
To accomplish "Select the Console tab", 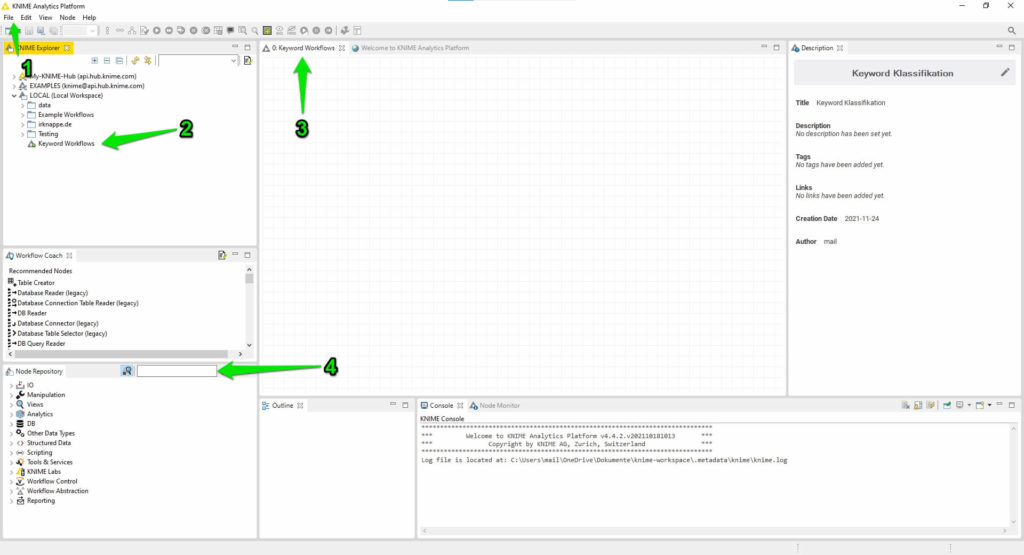I will coord(441,405).
